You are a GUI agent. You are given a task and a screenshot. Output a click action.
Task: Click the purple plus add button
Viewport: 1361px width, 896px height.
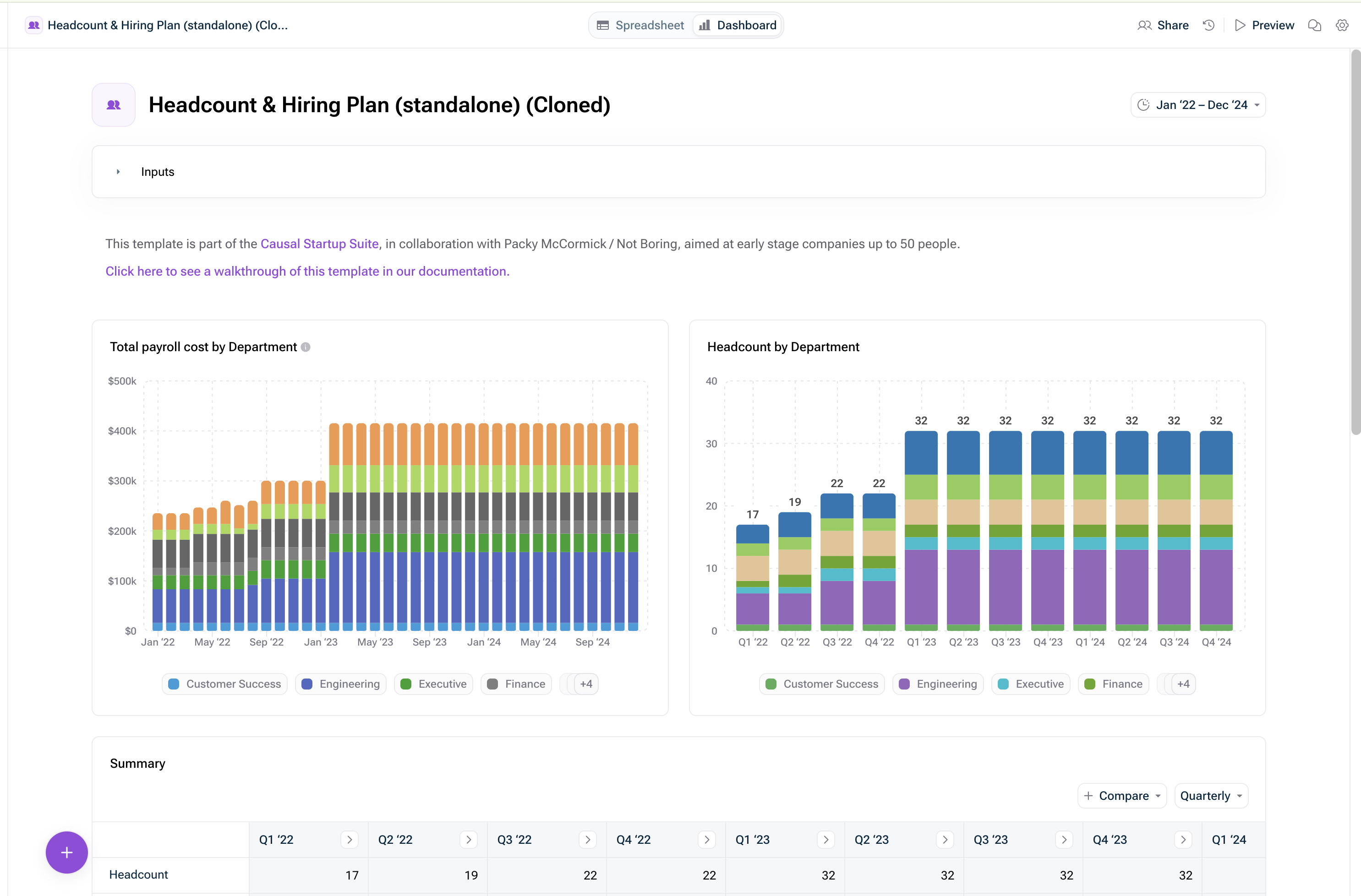67,852
